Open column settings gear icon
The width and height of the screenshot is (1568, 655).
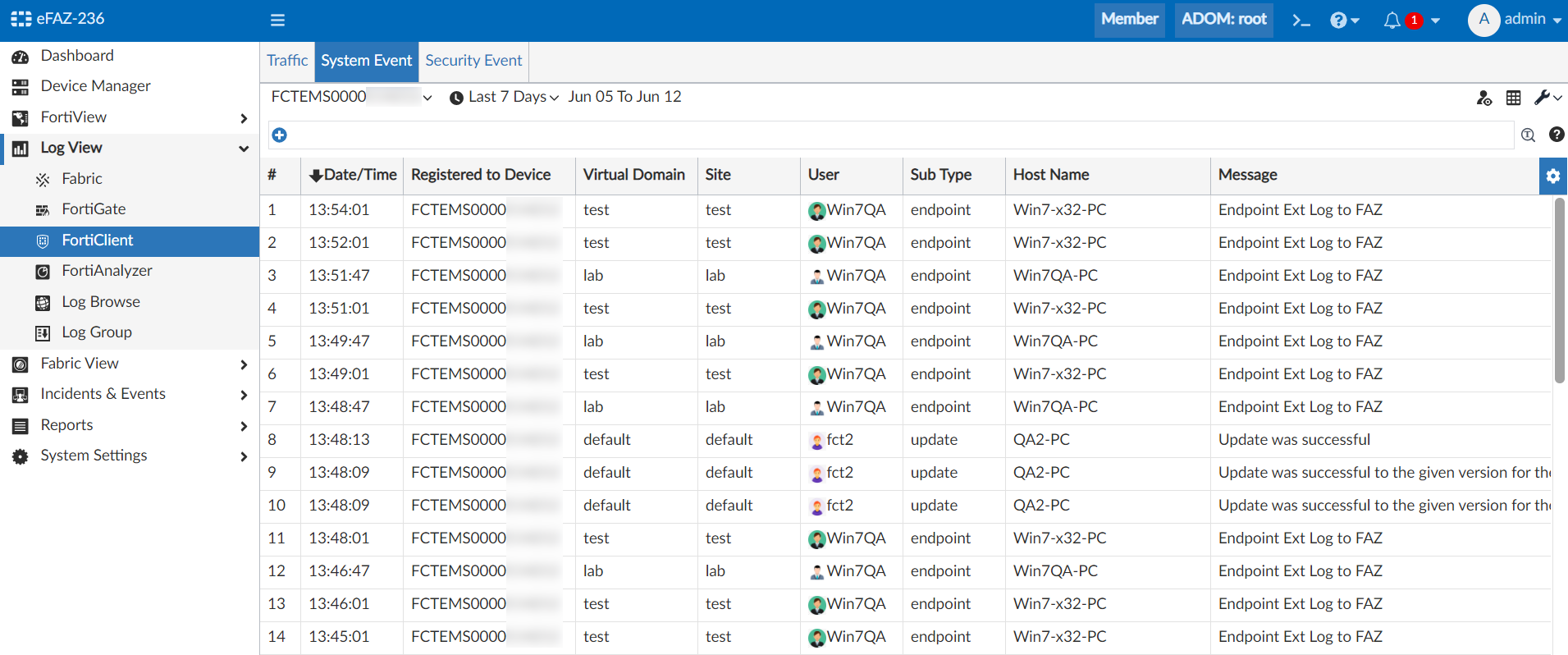pyautogui.click(x=1552, y=176)
